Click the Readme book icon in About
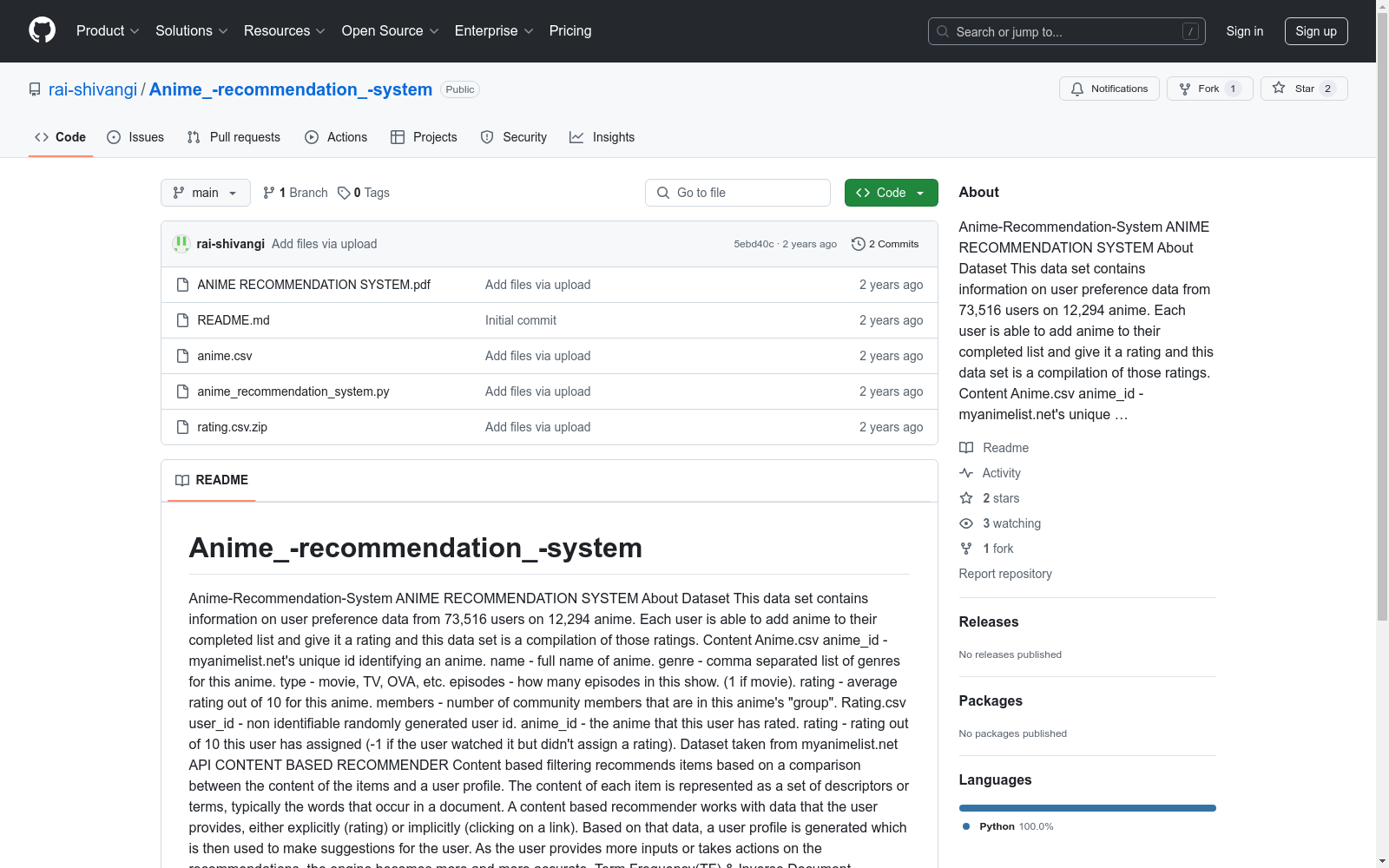Image resolution: width=1389 pixels, height=868 pixels. pos(966,448)
